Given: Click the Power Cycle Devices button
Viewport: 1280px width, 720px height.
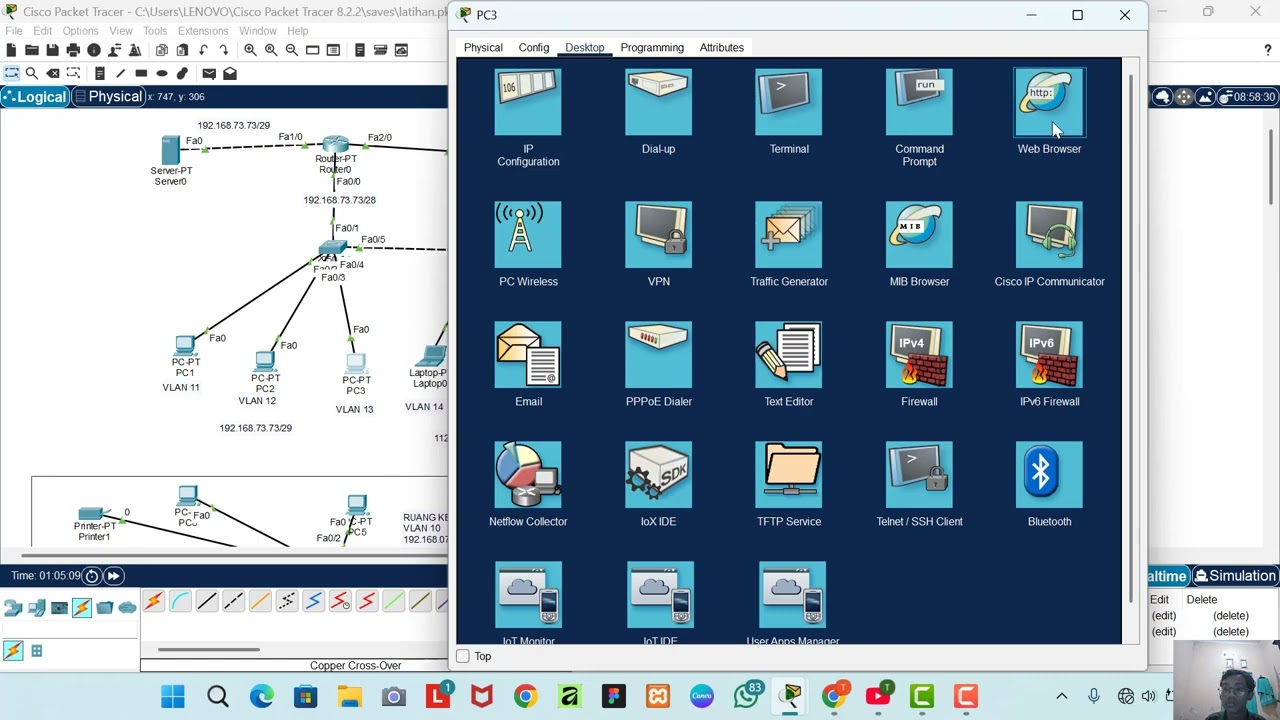Looking at the screenshot, I should pos(91,576).
